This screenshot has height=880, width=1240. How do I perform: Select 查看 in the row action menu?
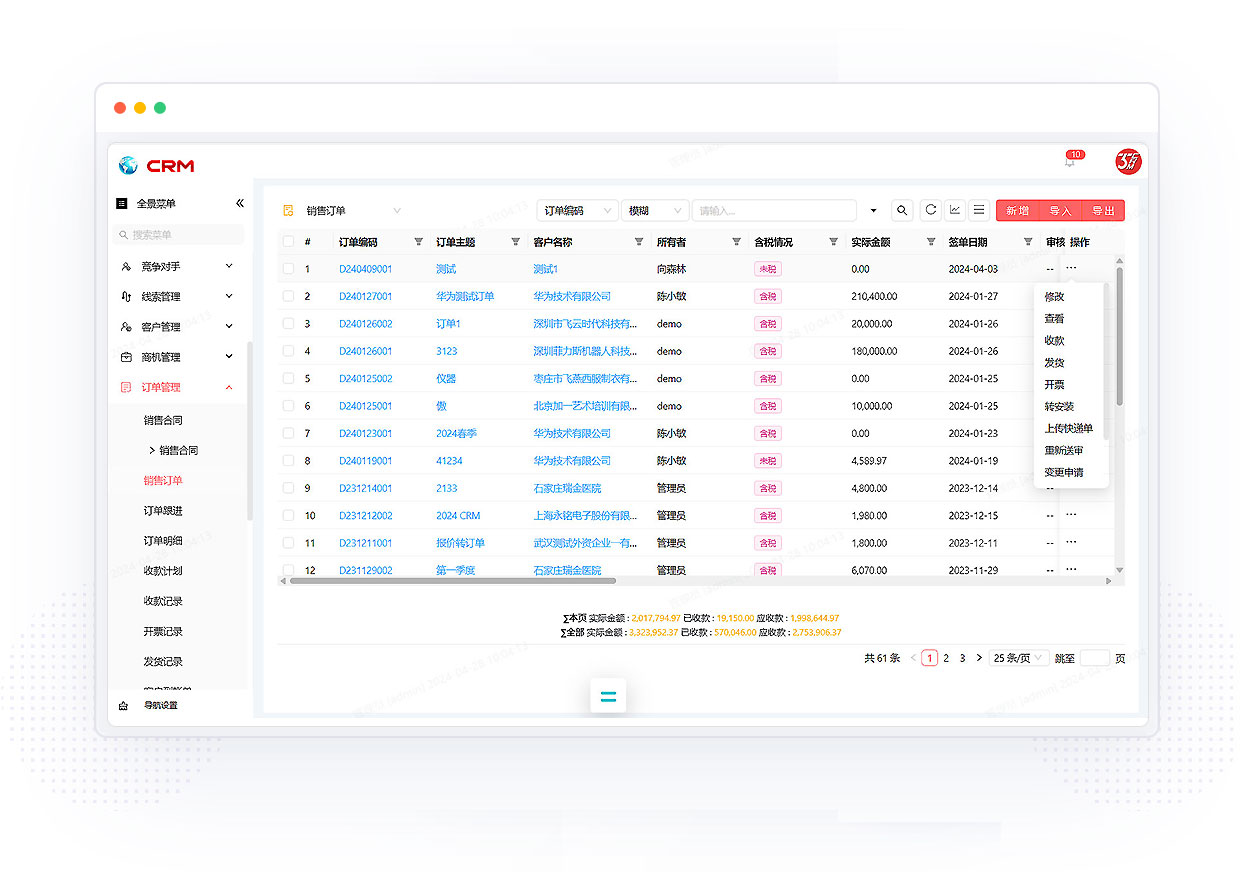pyautogui.click(x=1055, y=319)
